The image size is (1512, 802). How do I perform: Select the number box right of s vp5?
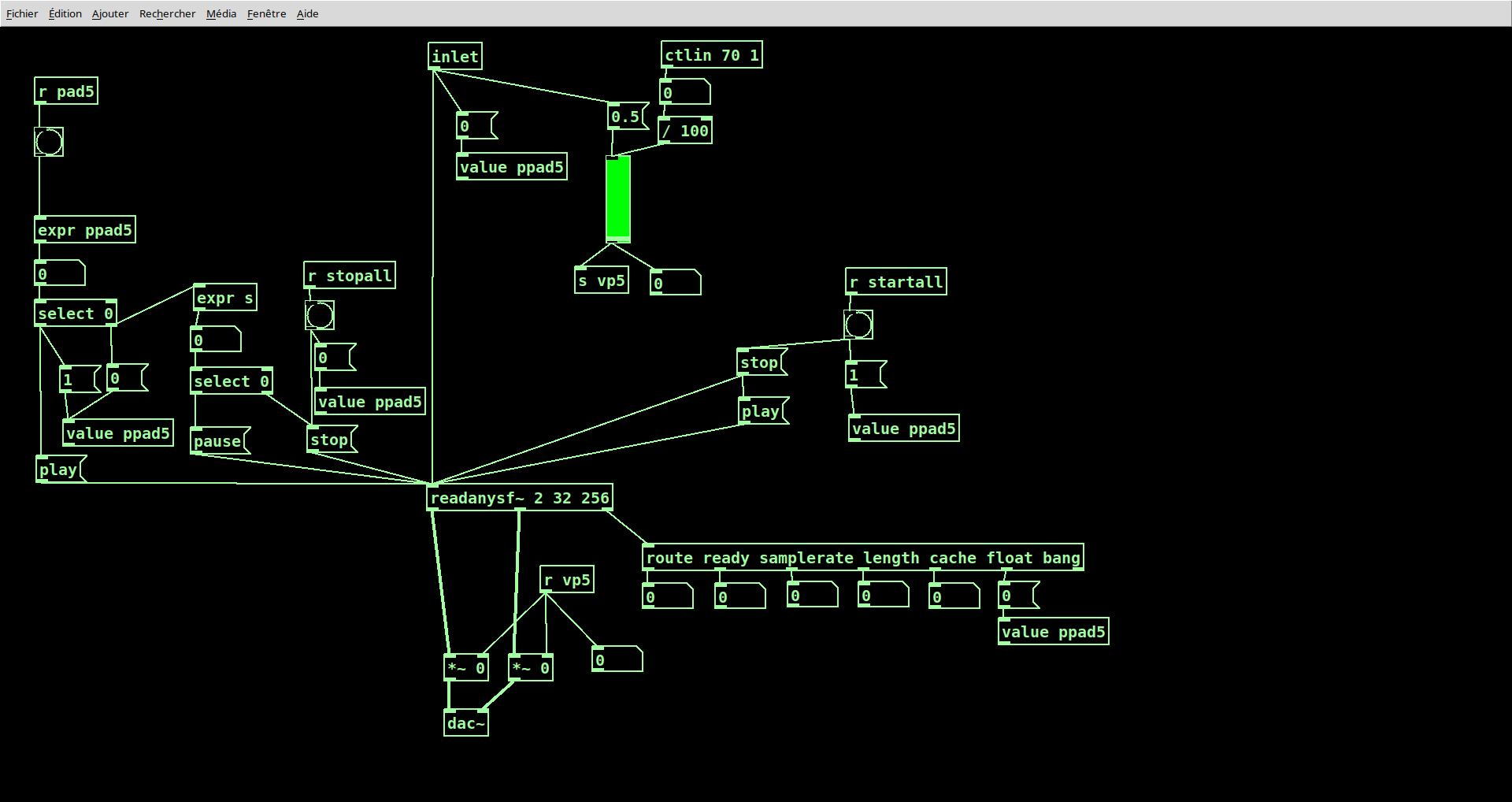tap(676, 284)
